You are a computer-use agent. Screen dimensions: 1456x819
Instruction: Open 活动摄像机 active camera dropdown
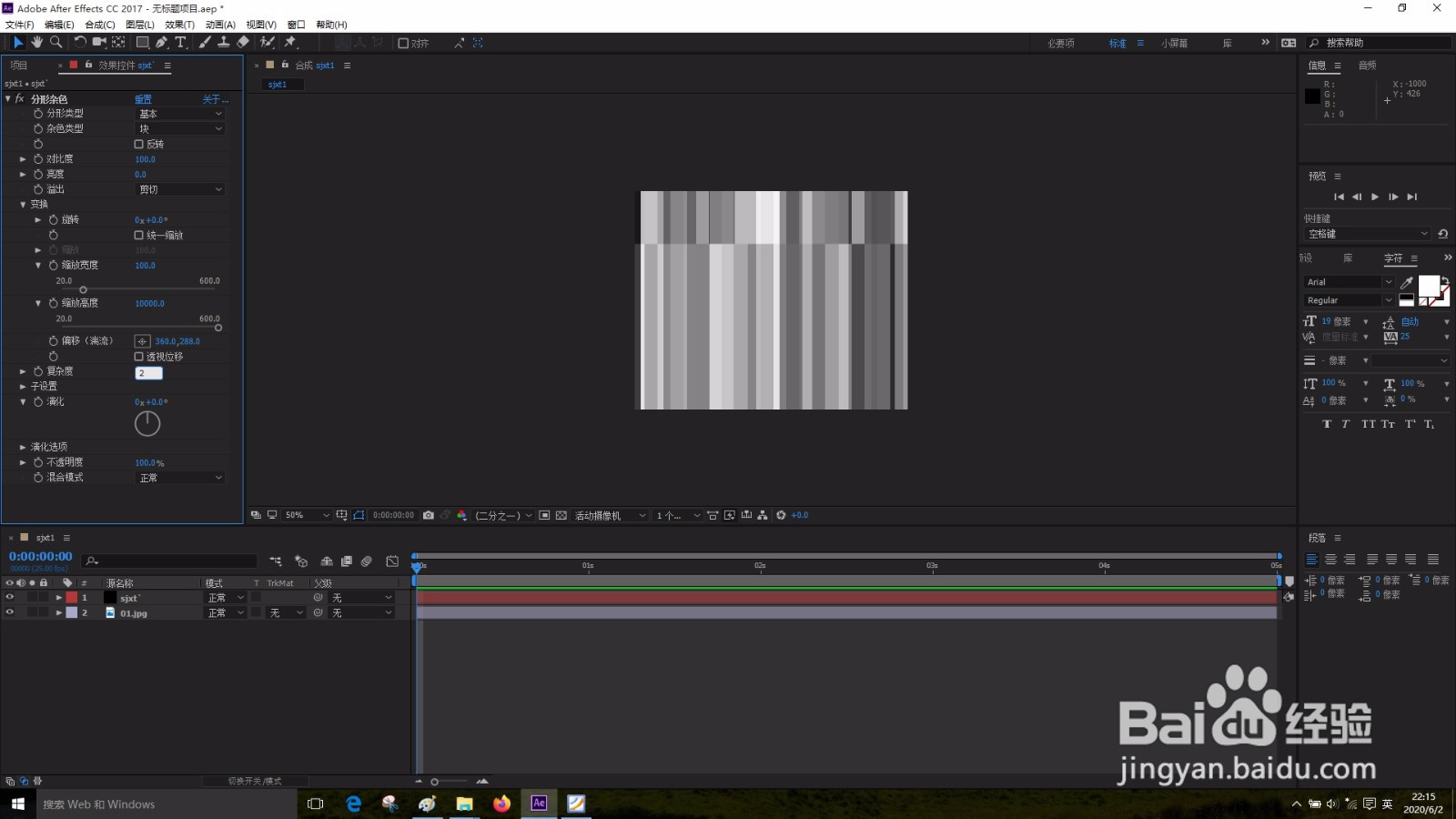(610, 515)
